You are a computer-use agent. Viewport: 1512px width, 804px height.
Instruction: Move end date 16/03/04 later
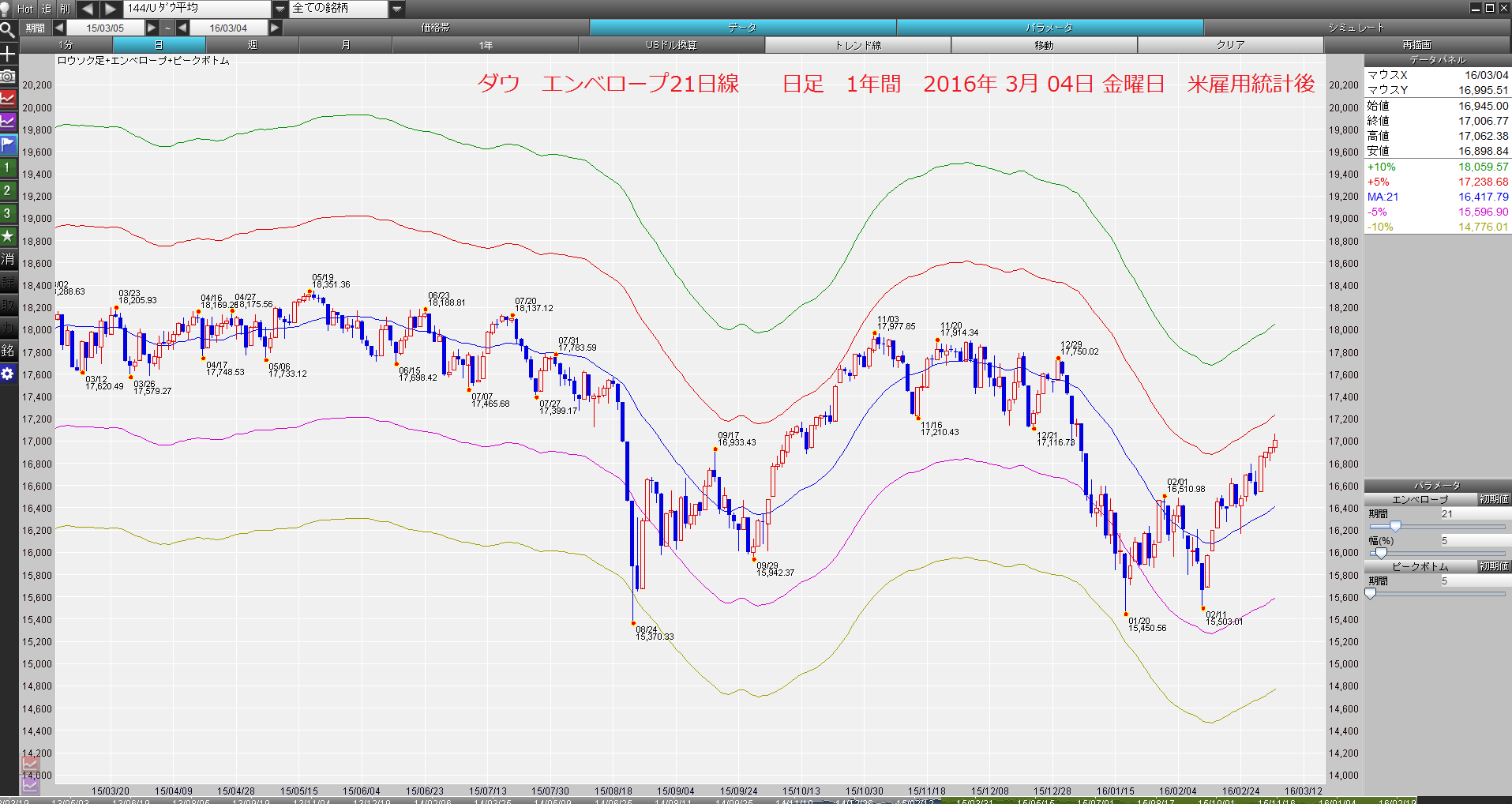[x=275, y=28]
